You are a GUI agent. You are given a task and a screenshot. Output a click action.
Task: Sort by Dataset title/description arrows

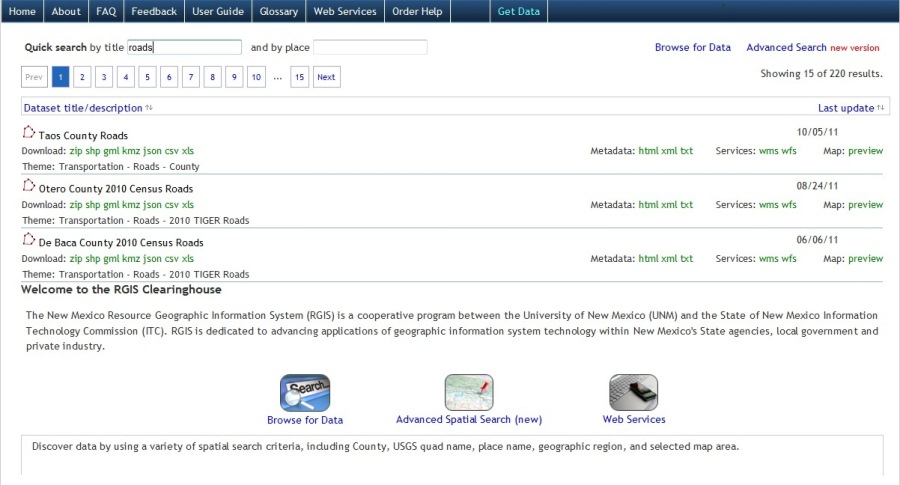(x=149, y=108)
